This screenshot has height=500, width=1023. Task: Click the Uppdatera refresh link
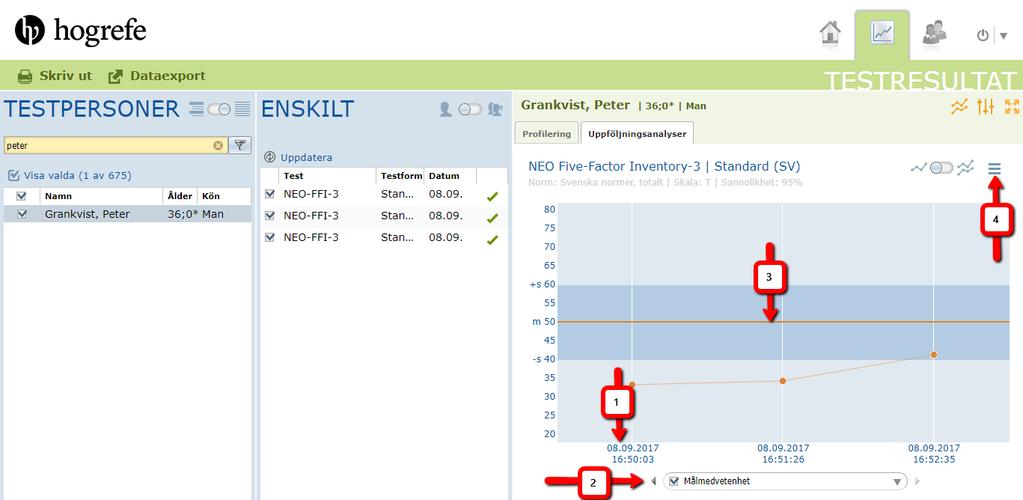coord(299,157)
